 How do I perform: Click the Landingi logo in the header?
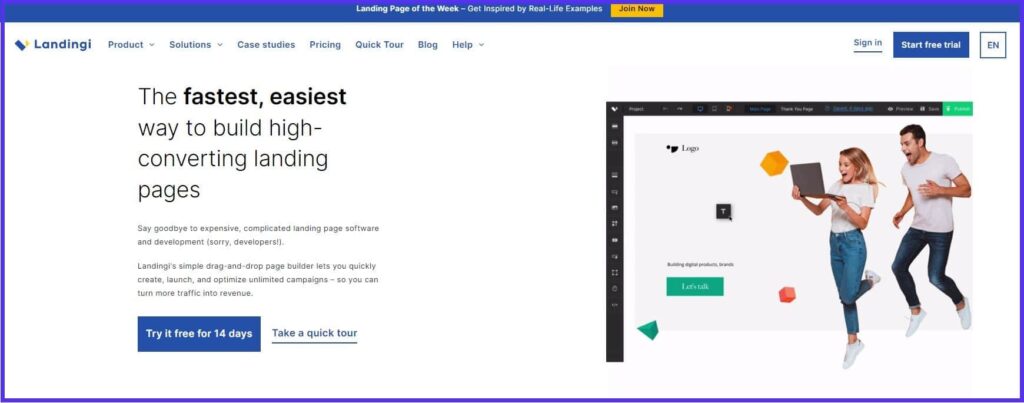(x=52, y=45)
